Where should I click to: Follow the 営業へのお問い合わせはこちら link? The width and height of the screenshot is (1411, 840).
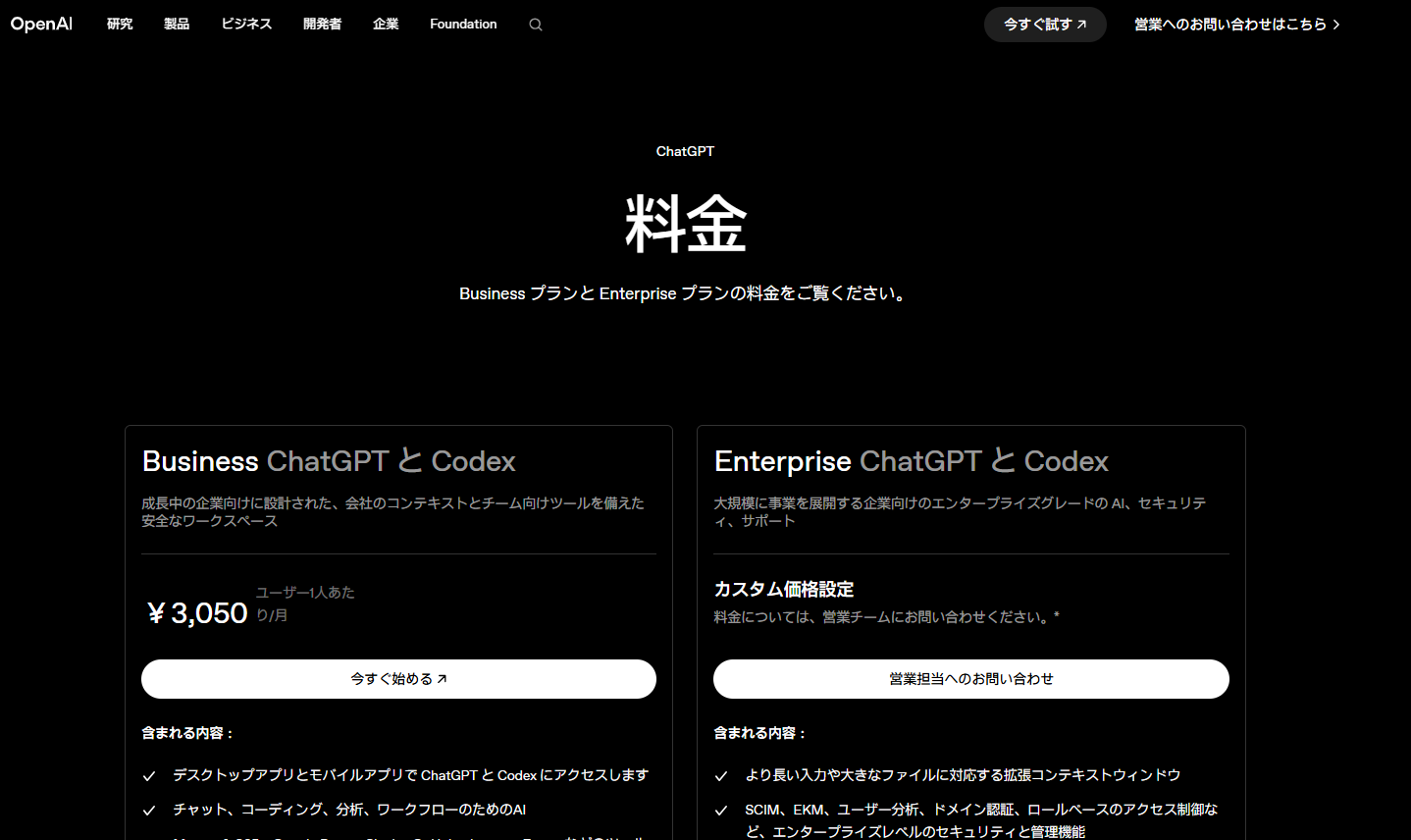coord(1237,25)
